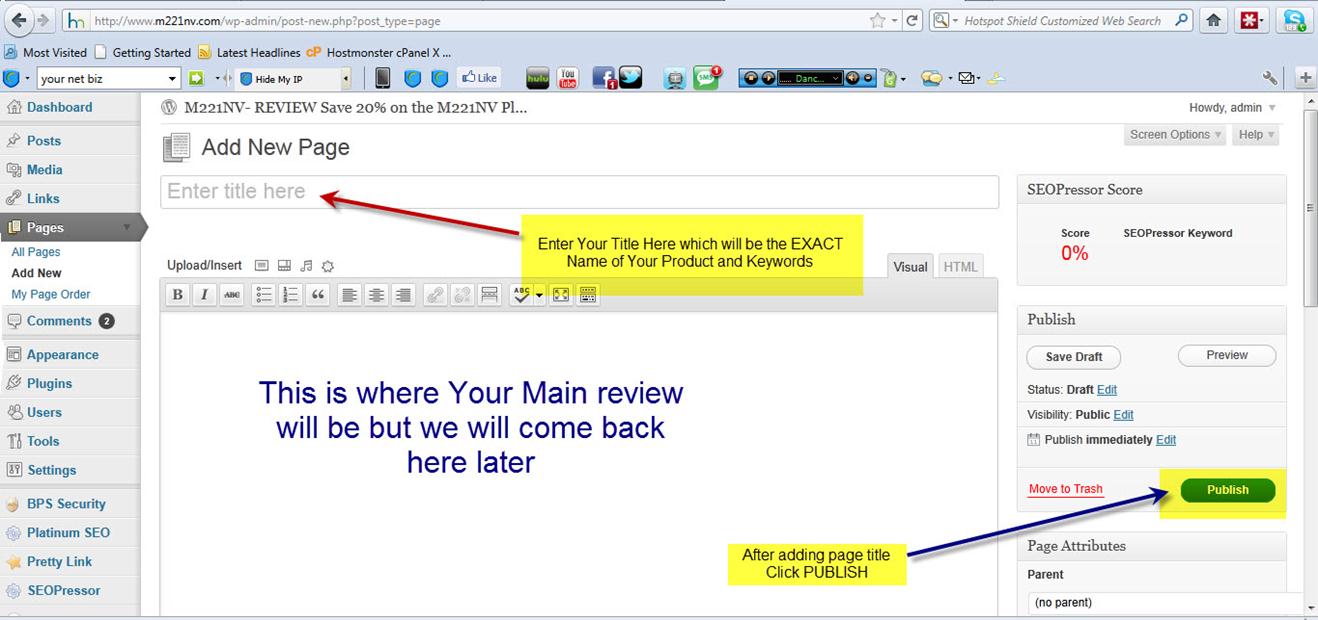
Task: Open the spellchecker language dropdown arrow
Action: pos(540,295)
